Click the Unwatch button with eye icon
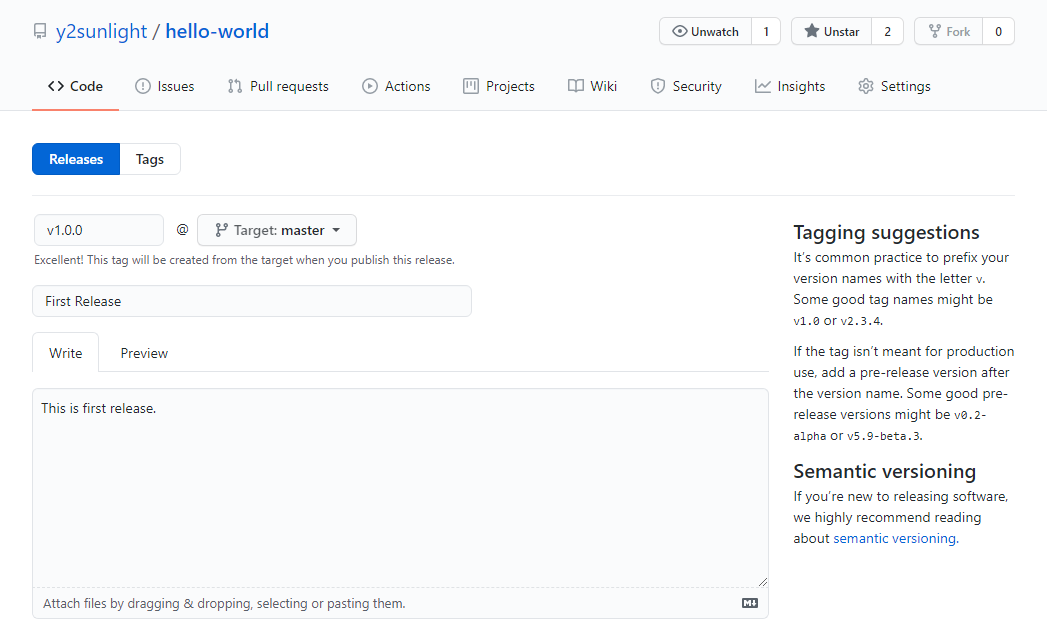The width and height of the screenshot is (1047, 626). coord(705,32)
